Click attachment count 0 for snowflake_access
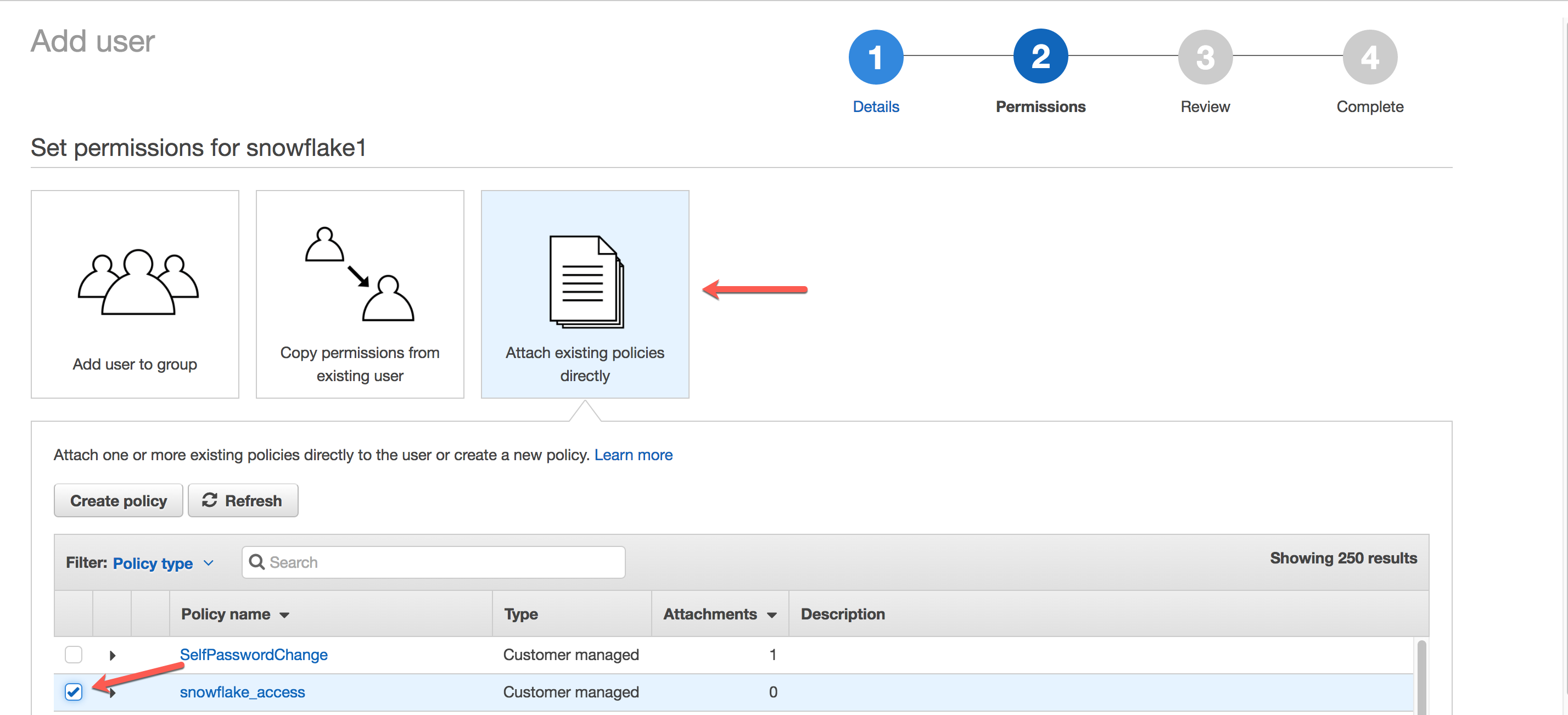 pos(773,692)
